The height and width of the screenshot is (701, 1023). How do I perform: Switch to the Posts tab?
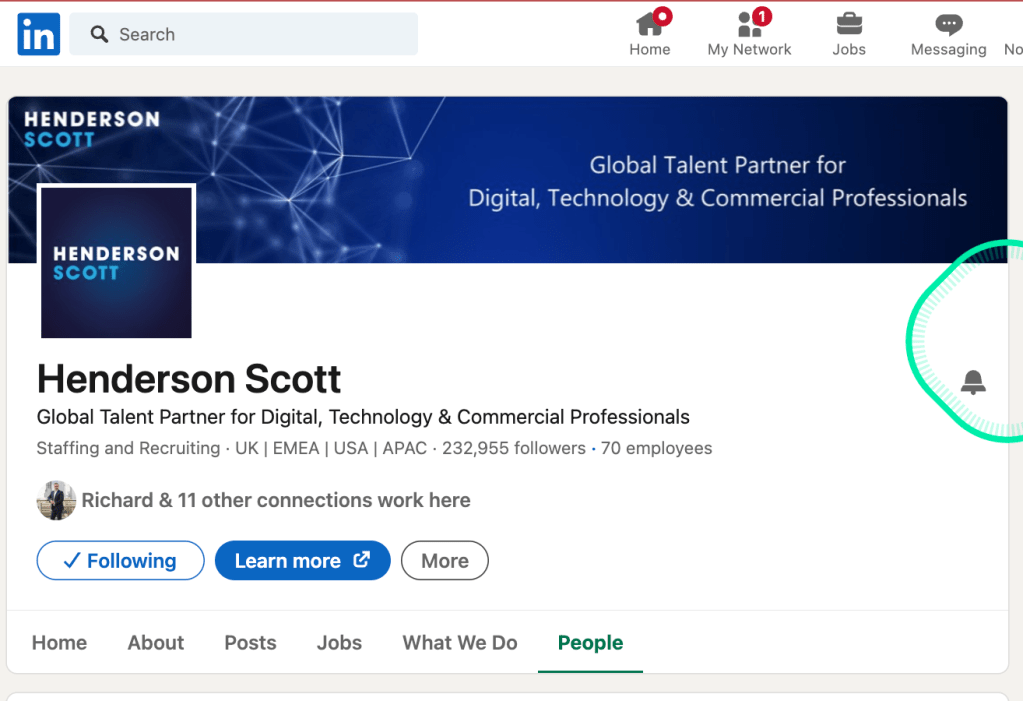tap(251, 643)
